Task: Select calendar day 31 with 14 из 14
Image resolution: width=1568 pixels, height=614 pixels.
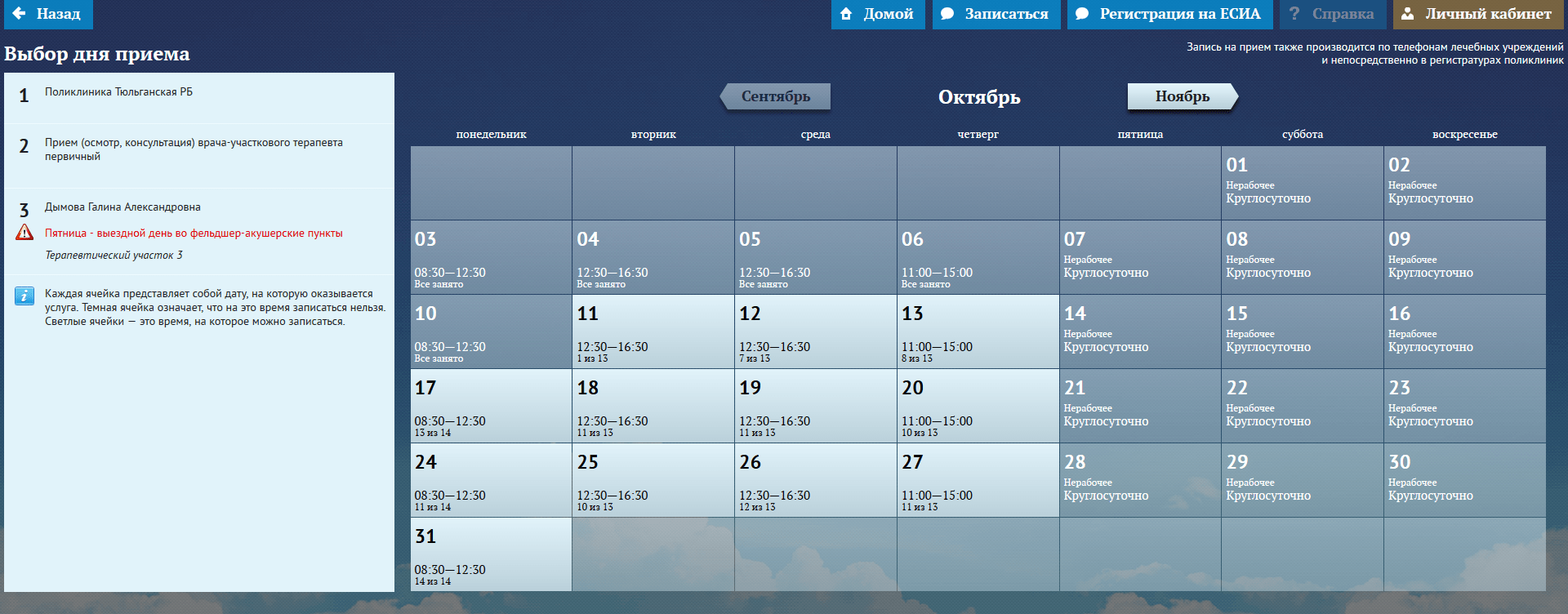Action: pos(491,554)
